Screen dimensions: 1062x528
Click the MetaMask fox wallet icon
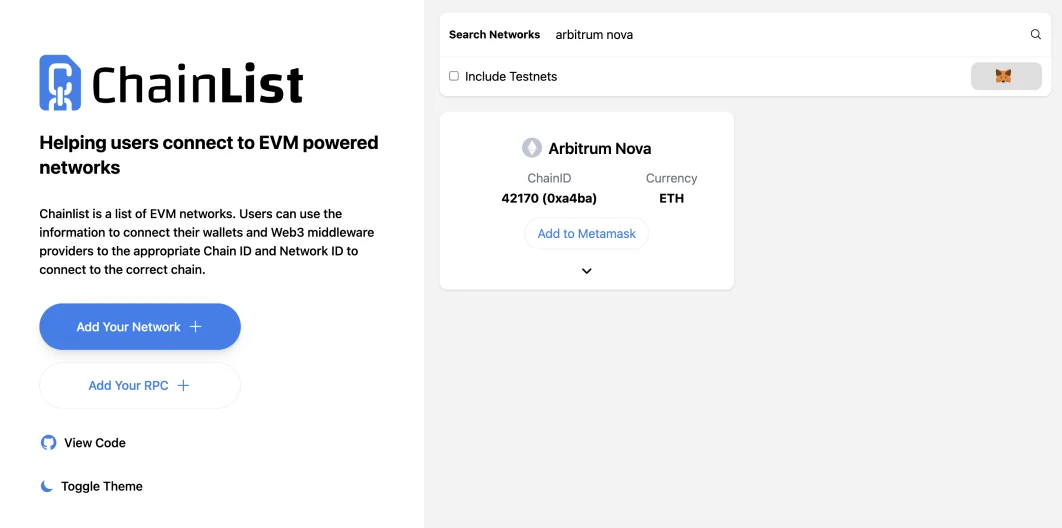click(1005, 76)
